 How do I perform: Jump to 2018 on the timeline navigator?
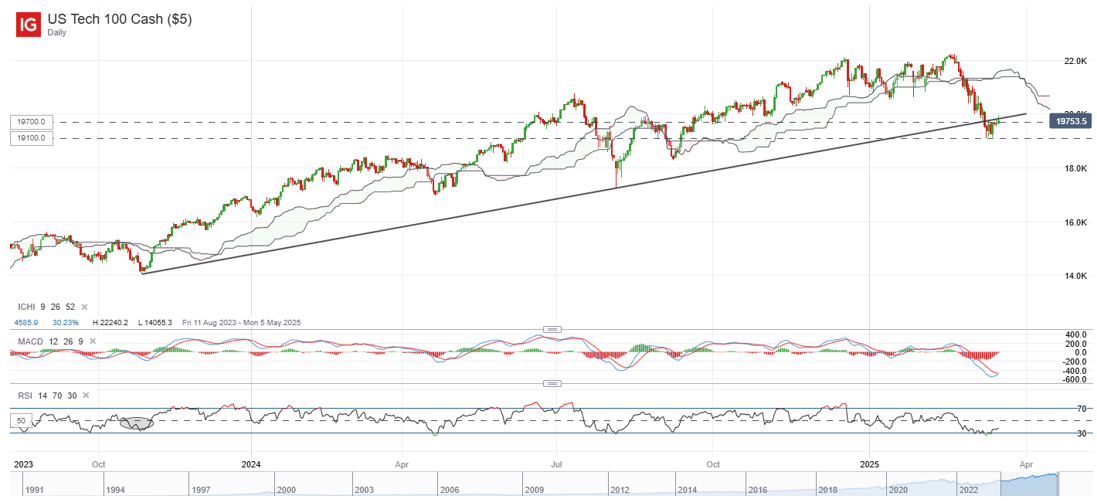pyautogui.click(x=828, y=490)
